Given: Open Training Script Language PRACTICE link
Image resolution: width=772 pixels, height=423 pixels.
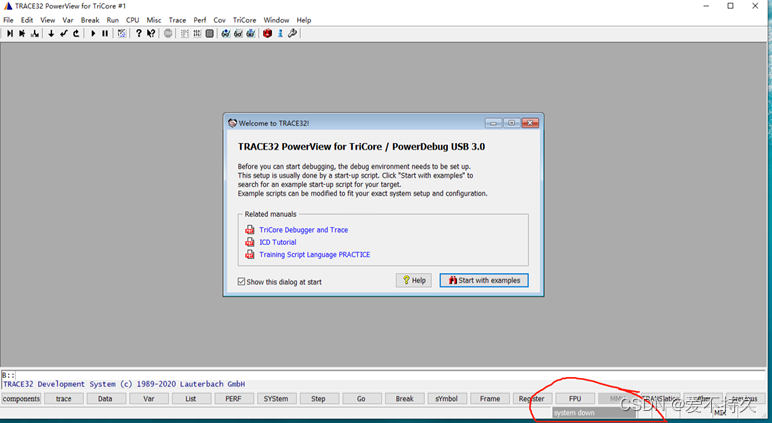Looking at the screenshot, I should point(315,254).
